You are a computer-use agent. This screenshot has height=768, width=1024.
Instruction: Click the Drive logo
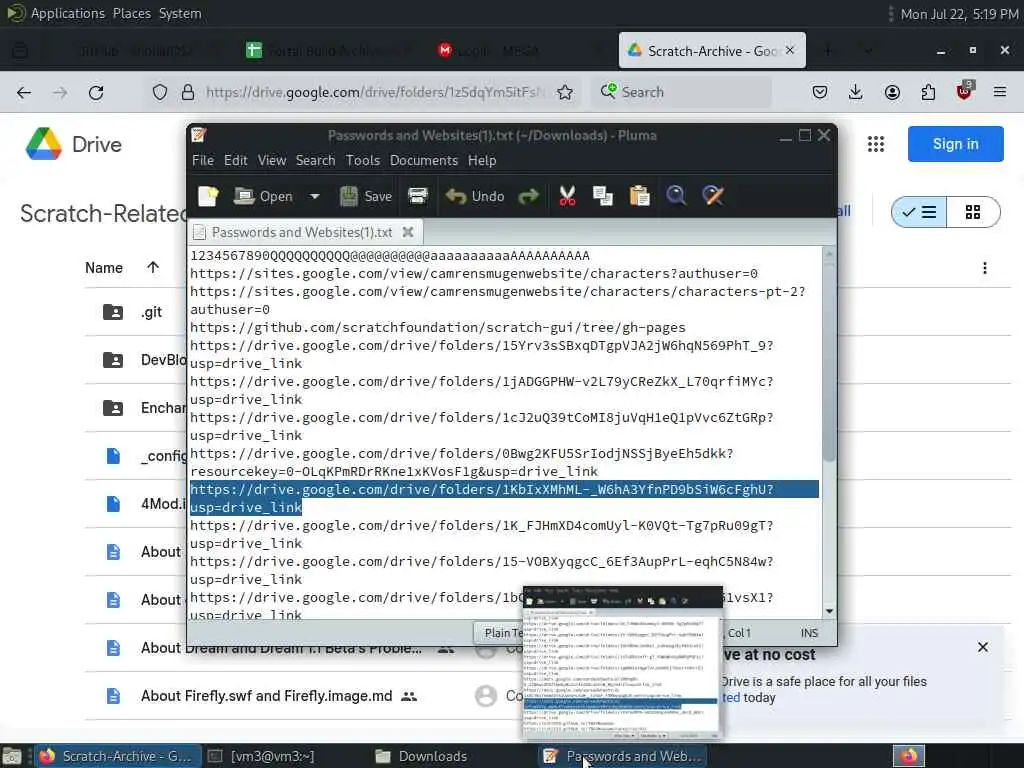click(x=74, y=144)
